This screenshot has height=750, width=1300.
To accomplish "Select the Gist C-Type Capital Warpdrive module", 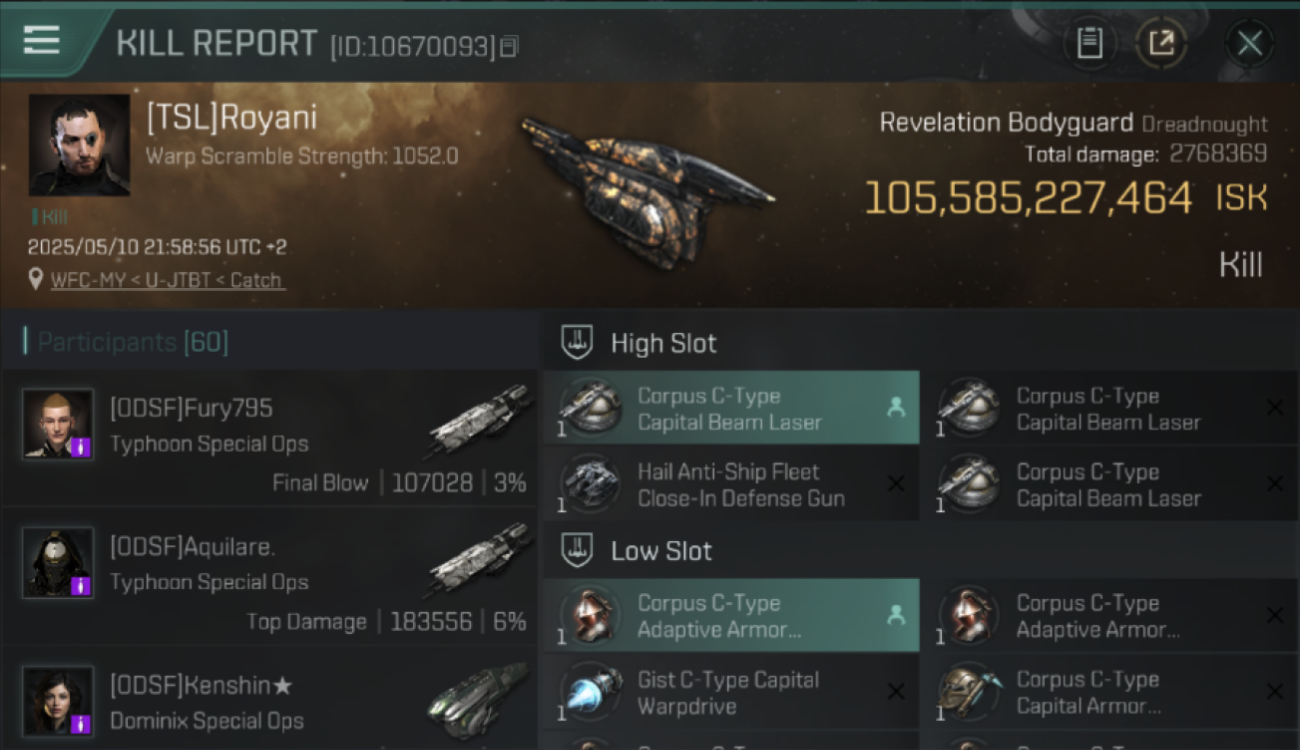I will pos(731,692).
